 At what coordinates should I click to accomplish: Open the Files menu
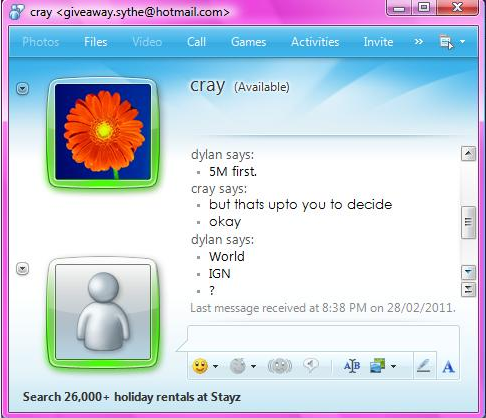coord(96,42)
